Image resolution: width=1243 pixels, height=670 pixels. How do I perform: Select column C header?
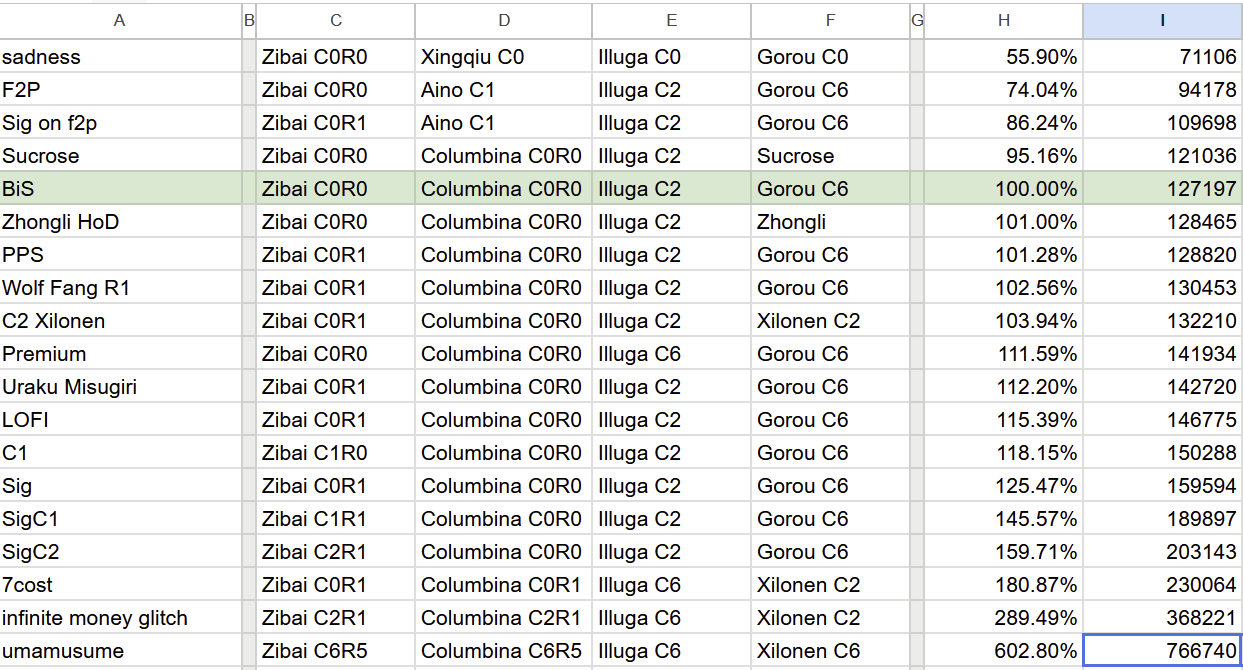coord(335,20)
